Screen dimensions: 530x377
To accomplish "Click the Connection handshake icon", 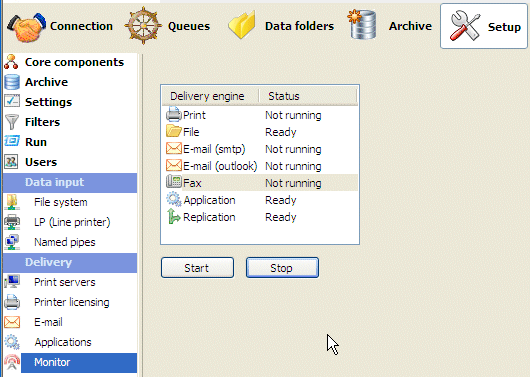I will coord(26,27).
